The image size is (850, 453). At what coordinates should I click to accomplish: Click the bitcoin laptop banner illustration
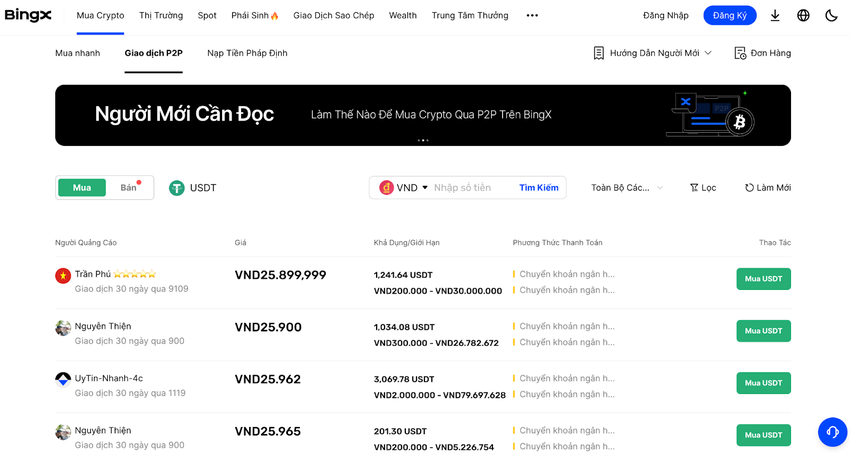click(710, 114)
